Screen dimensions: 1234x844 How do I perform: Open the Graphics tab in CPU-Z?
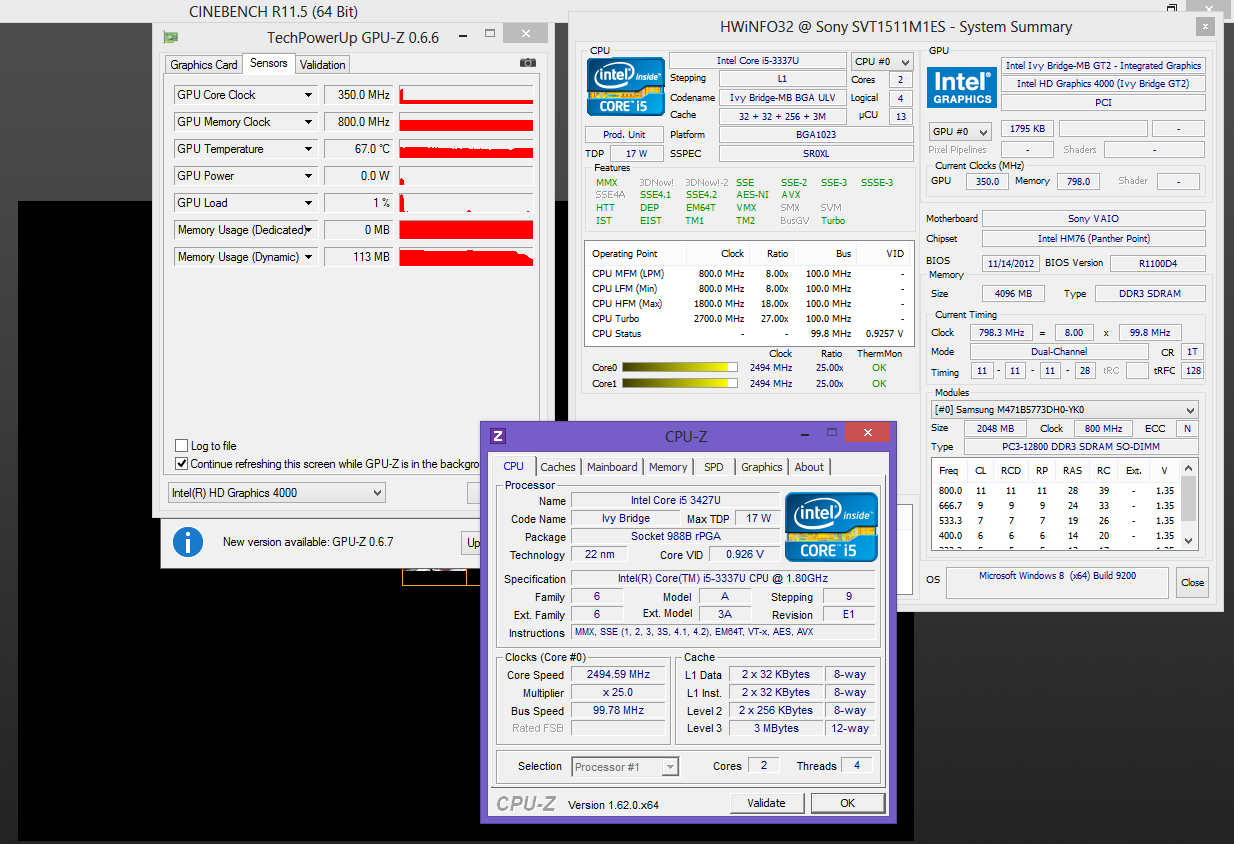click(762, 467)
